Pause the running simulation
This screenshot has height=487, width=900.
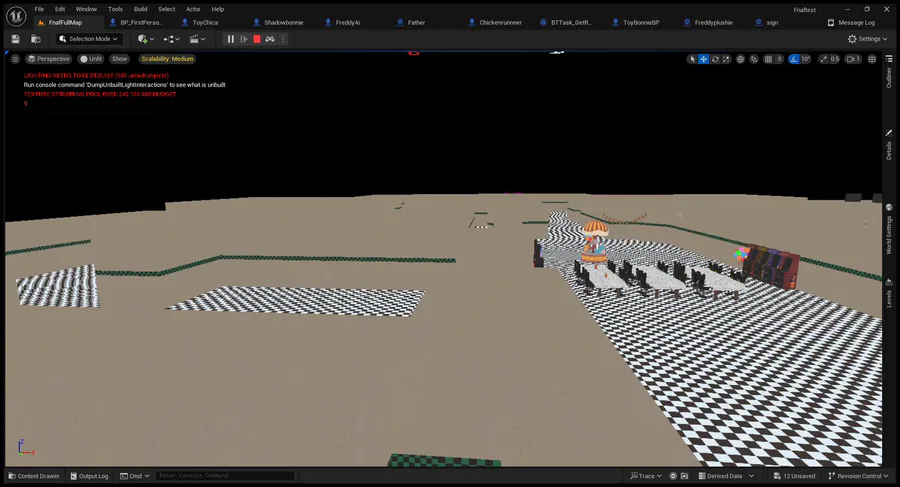[x=231, y=39]
